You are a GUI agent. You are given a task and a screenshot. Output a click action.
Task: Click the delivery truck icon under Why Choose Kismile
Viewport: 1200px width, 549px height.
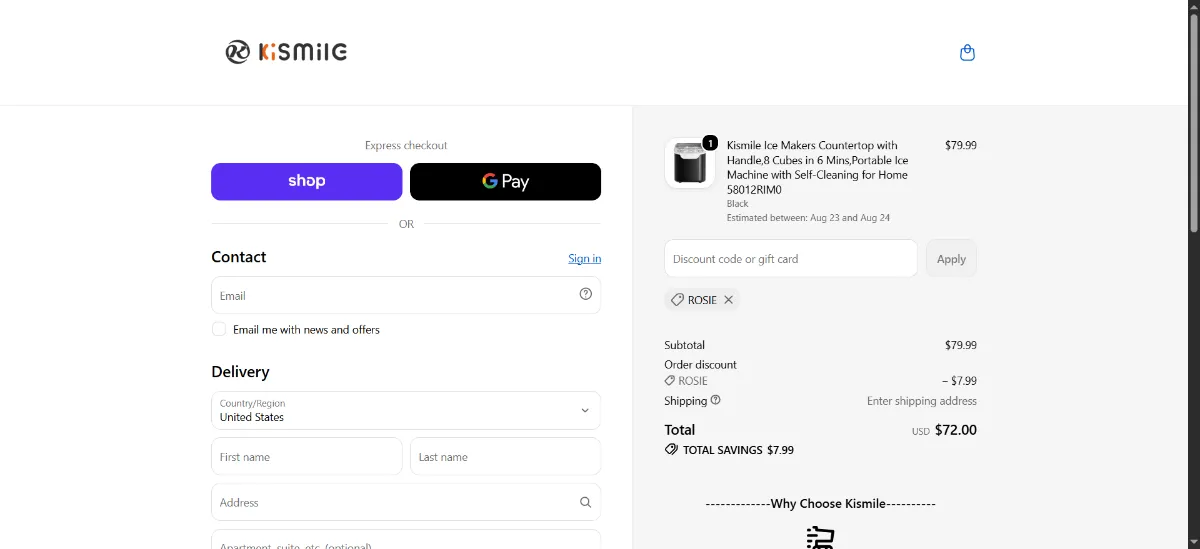point(820,537)
